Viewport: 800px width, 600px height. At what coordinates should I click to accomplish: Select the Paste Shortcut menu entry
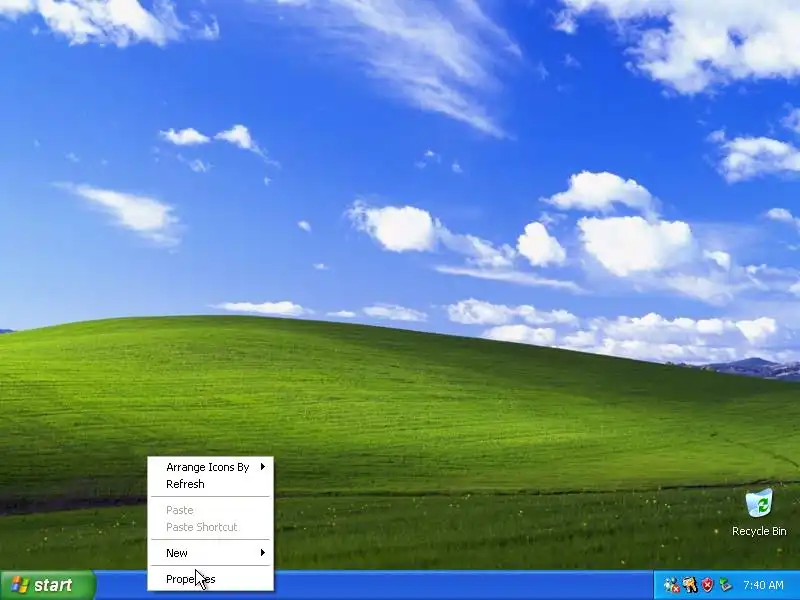coord(211,527)
